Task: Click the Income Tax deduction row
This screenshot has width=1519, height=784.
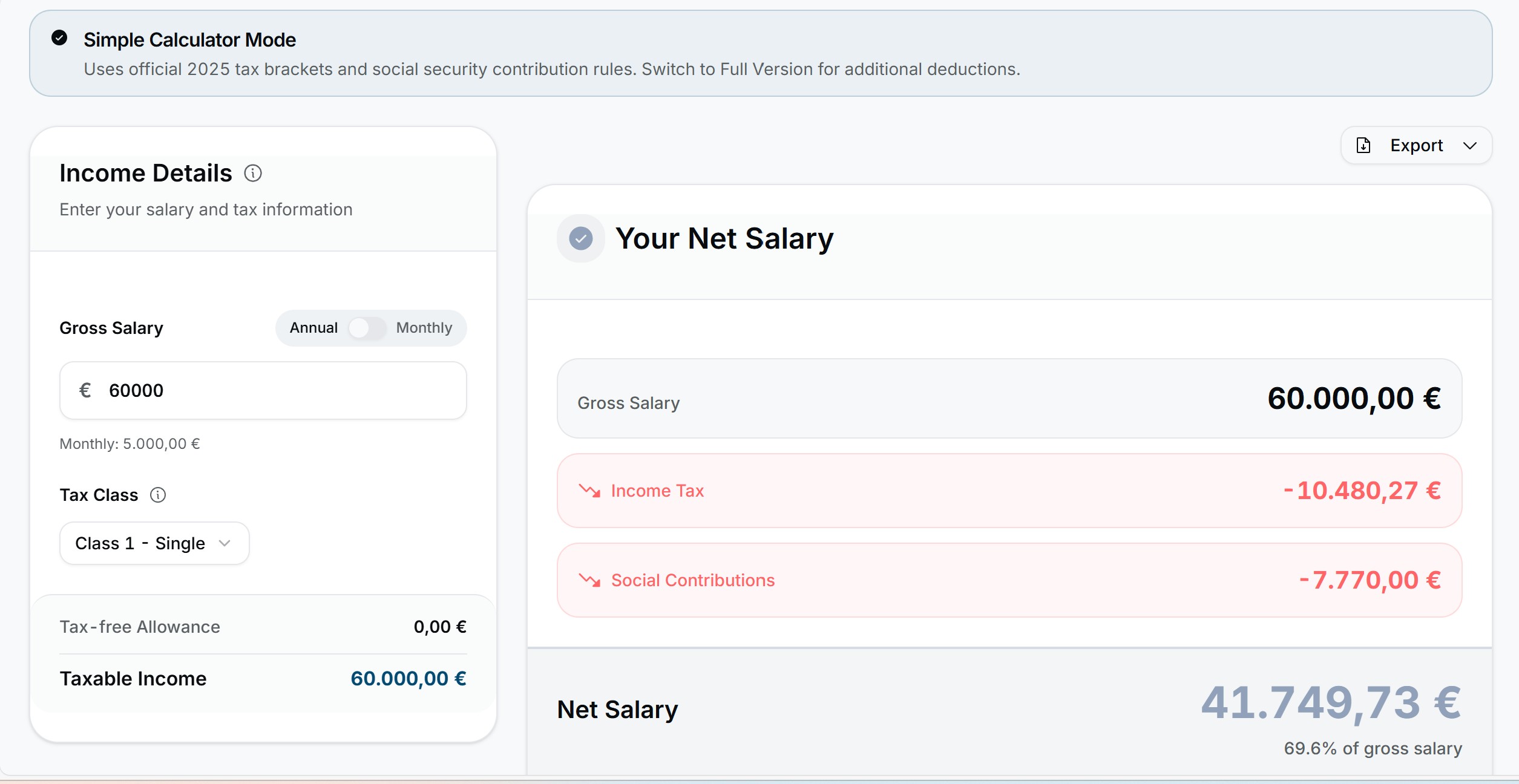Action: (x=1009, y=491)
